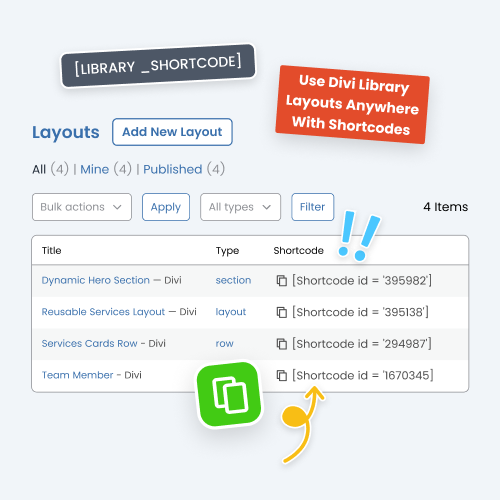The height and width of the screenshot is (500, 500).
Task: Open Dynamic Hero Section layout
Action: coord(96,280)
